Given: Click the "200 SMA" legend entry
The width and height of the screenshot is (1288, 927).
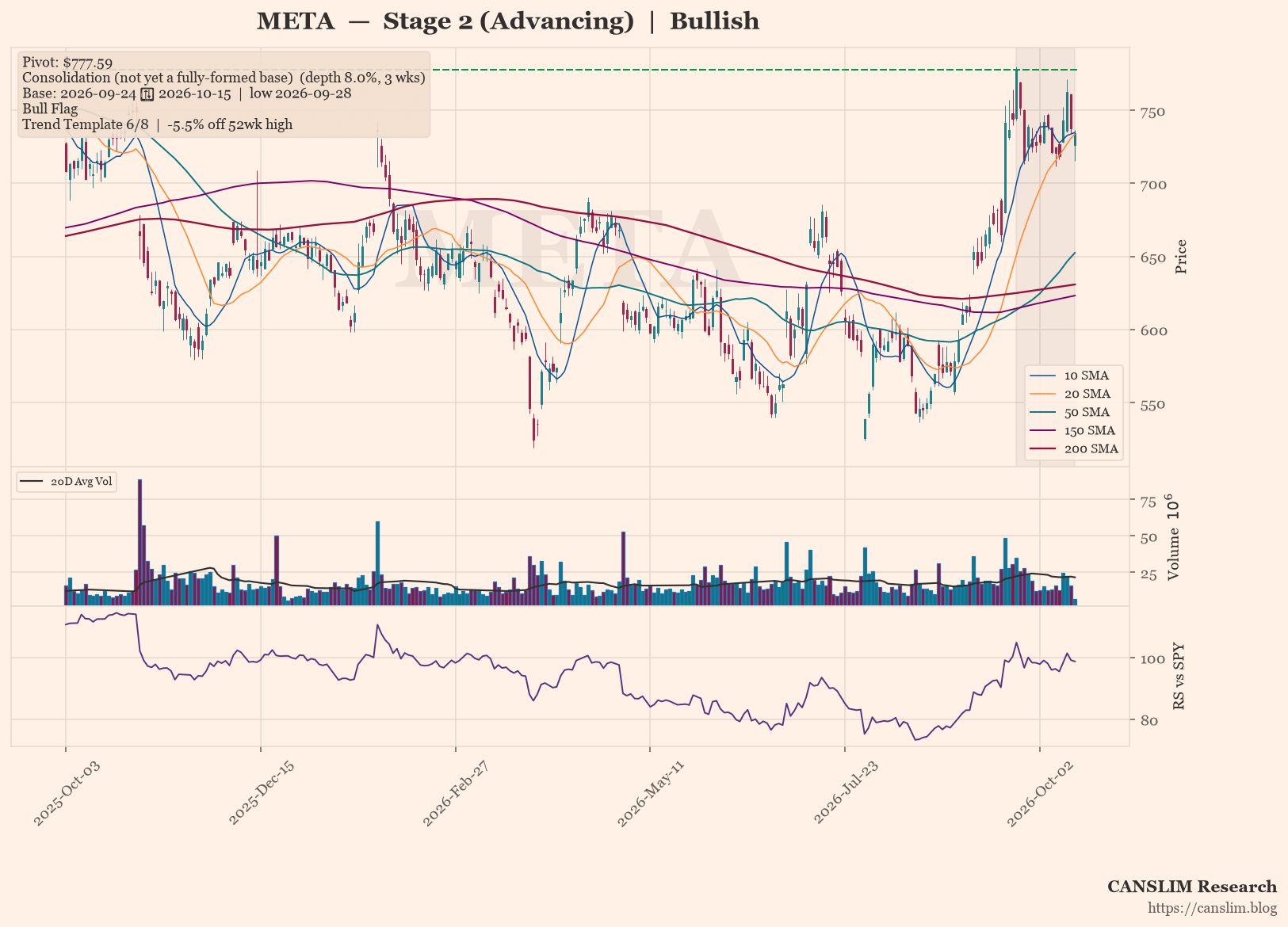Looking at the screenshot, I should (x=1072, y=448).
